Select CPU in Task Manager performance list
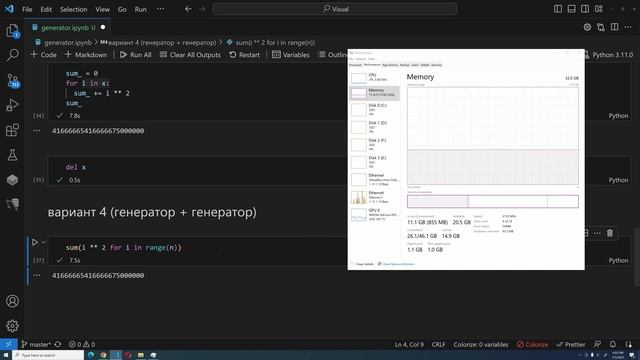 pos(375,77)
